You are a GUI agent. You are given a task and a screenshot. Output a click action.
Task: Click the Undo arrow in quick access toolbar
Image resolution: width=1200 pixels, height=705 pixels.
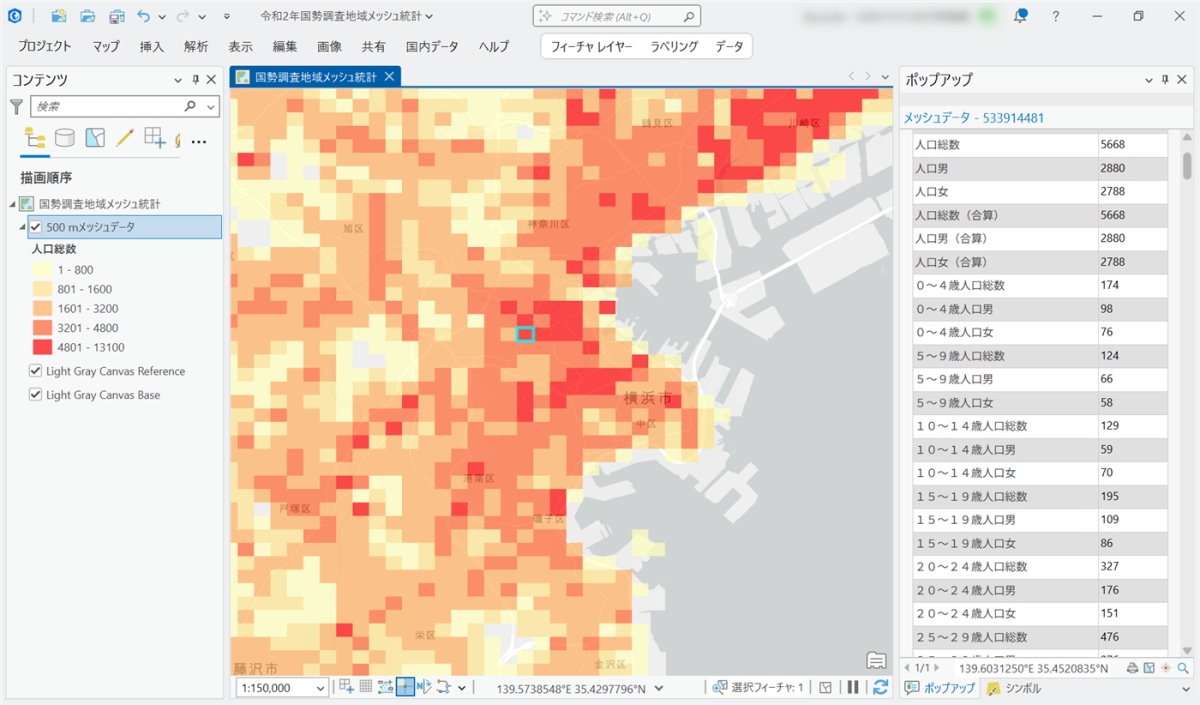pyautogui.click(x=144, y=16)
